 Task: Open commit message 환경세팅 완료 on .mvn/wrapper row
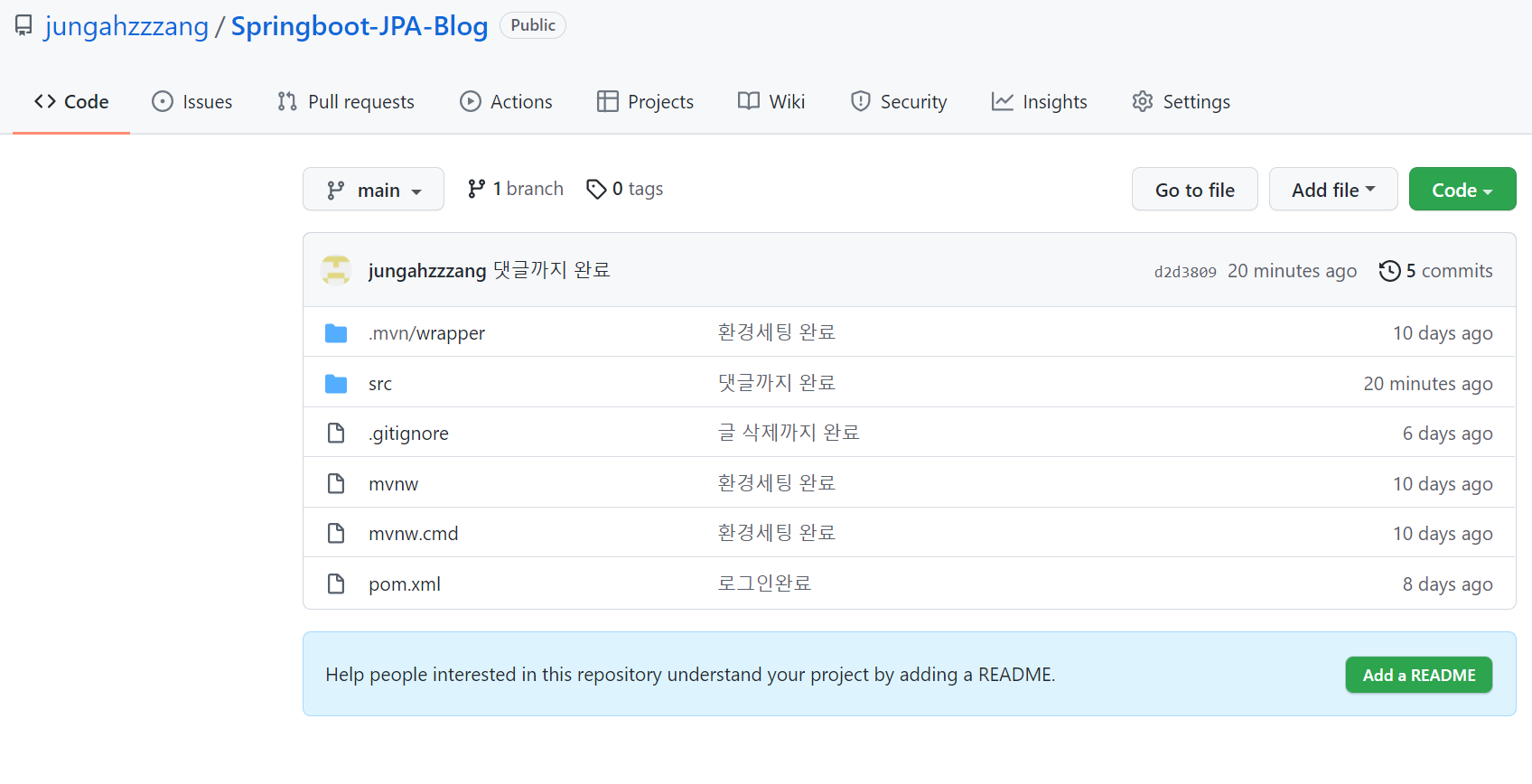[777, 332]
